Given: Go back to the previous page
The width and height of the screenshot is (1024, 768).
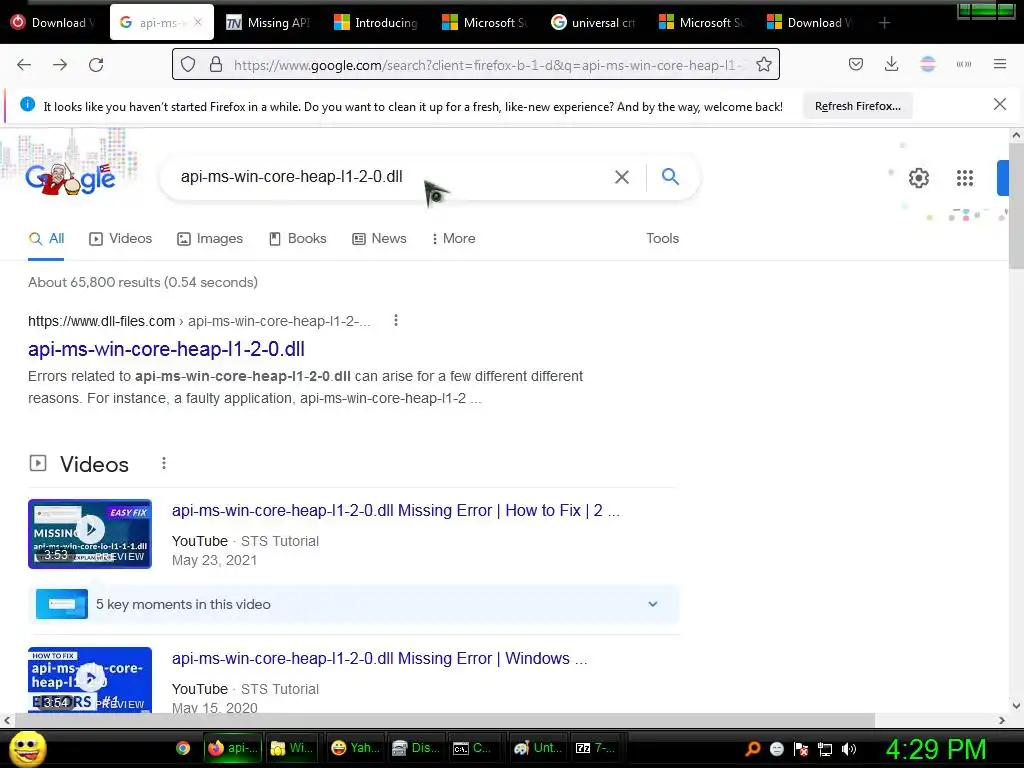Looking at the screenshot, I should (x=24, y=65).
